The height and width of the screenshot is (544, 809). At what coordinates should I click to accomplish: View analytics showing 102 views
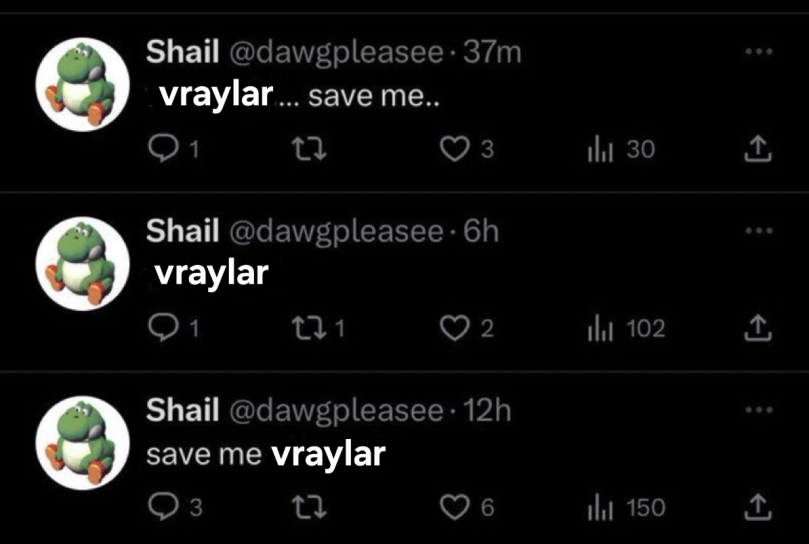[600, 329]
